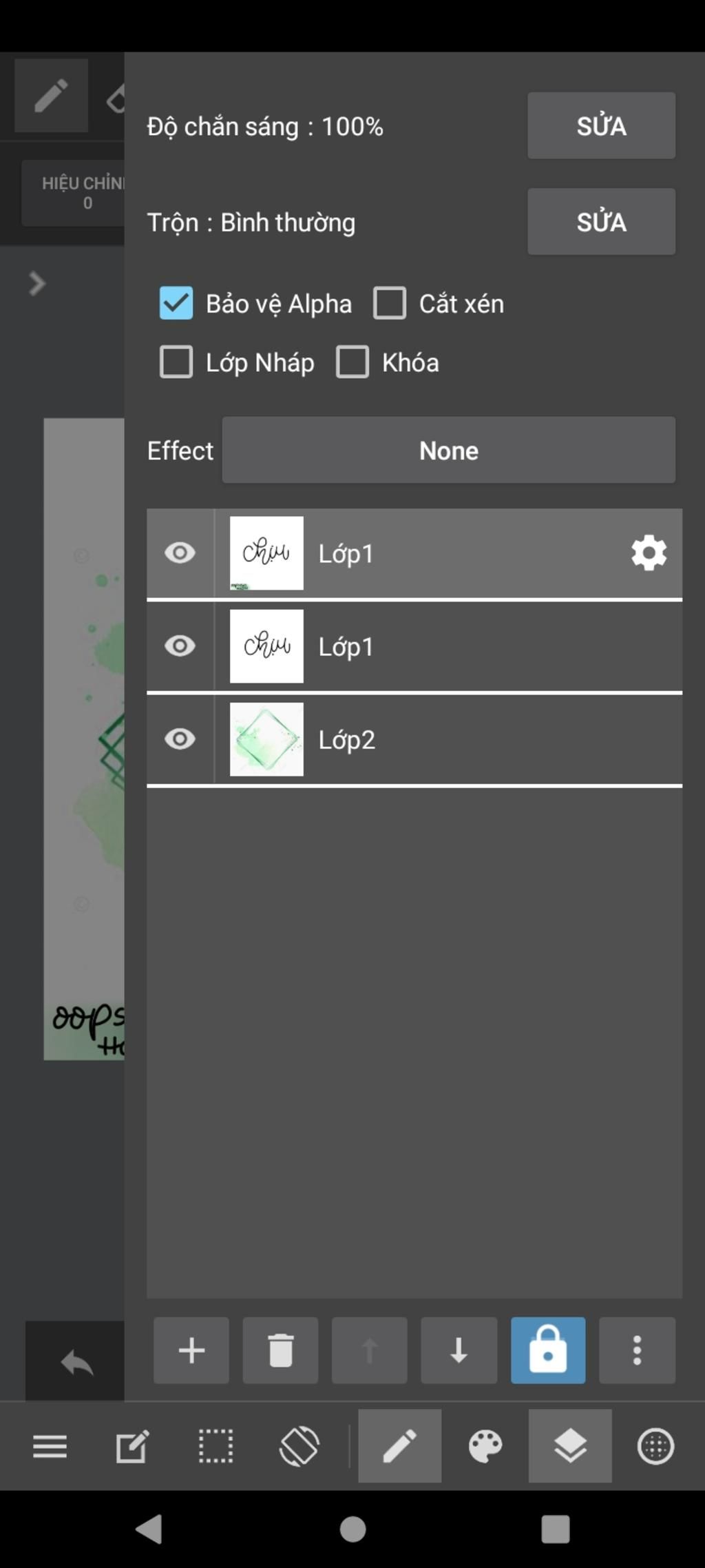Hide the Lớp2 layer via eye icon
Viewport: 705px width, 1568px height.
pyautogui.click(x=180, y=739)
